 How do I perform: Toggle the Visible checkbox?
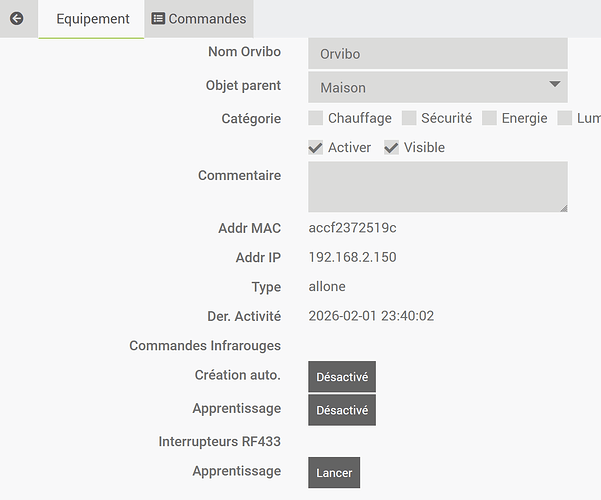pyautogui.click(x=392, y=148)
